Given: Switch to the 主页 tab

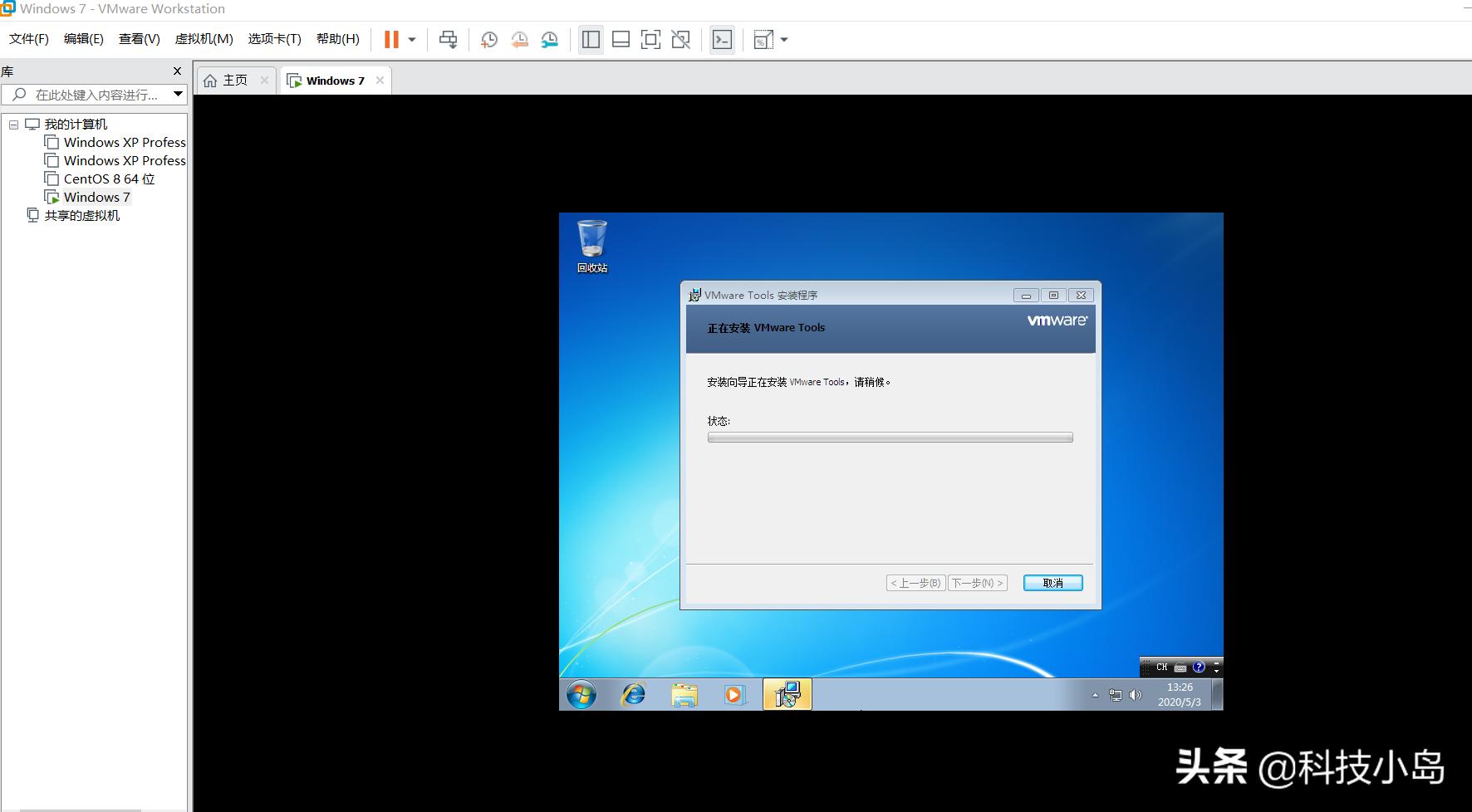Looking at the screenshot, I should 233,80.
